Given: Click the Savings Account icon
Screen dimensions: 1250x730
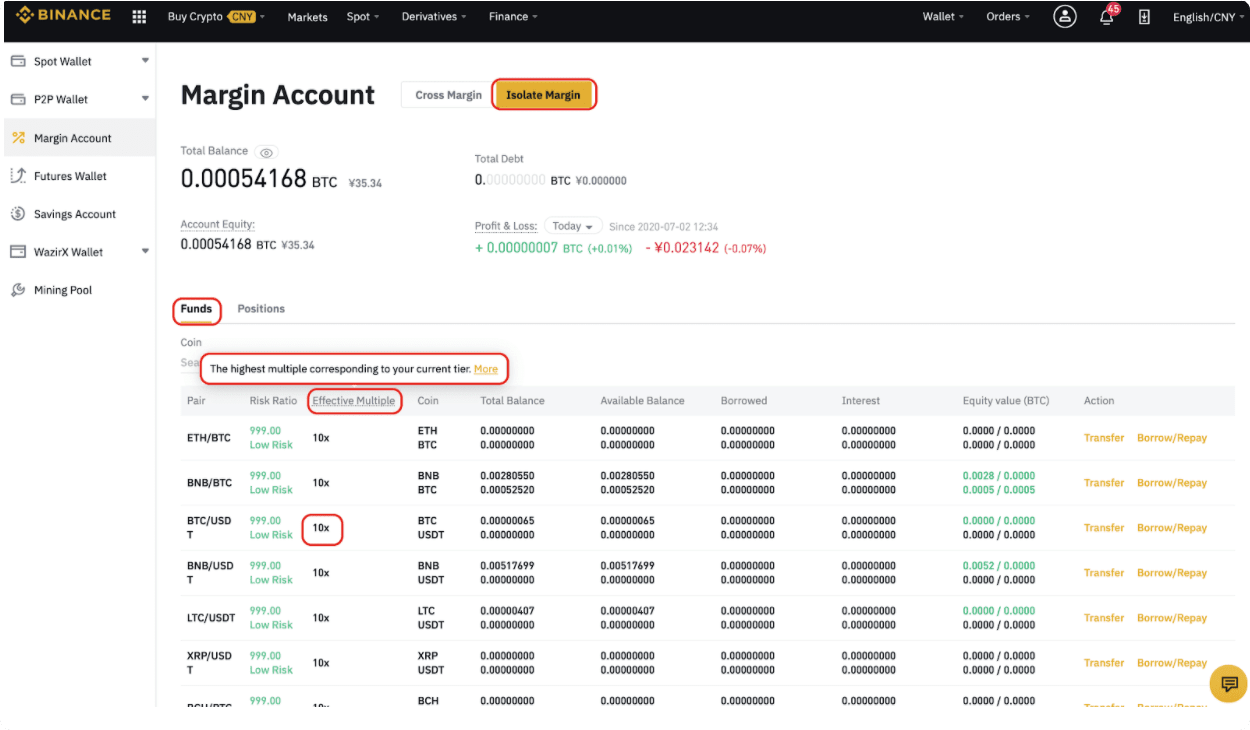Looking at the screenshot, I should pos(18,214).
